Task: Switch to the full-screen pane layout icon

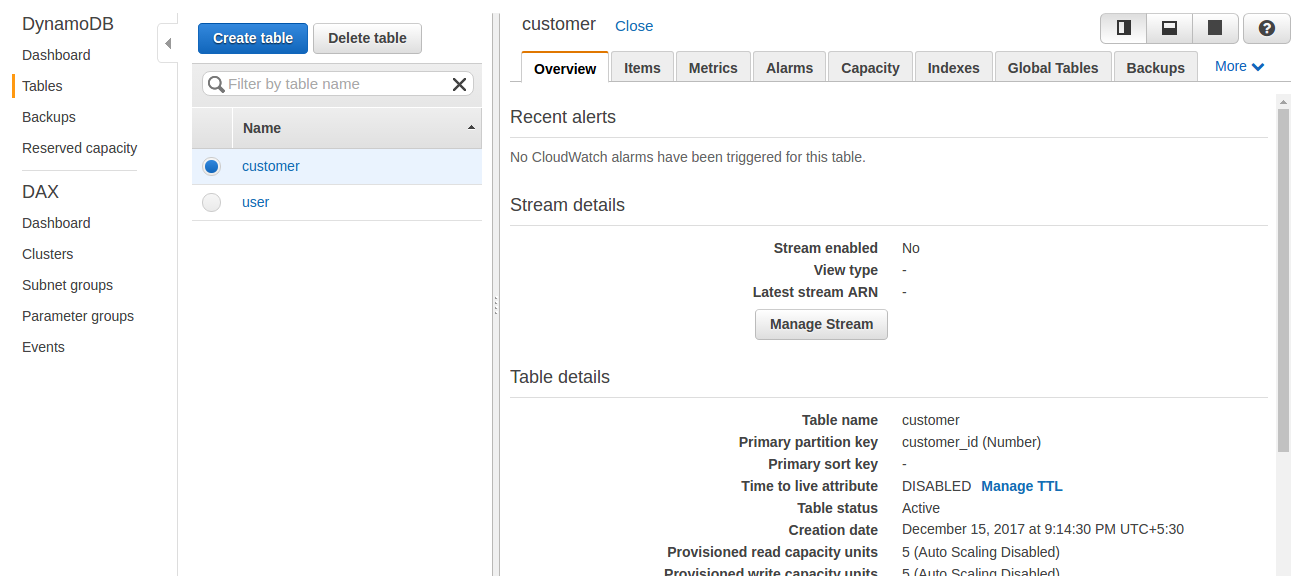Action: 1215,28
